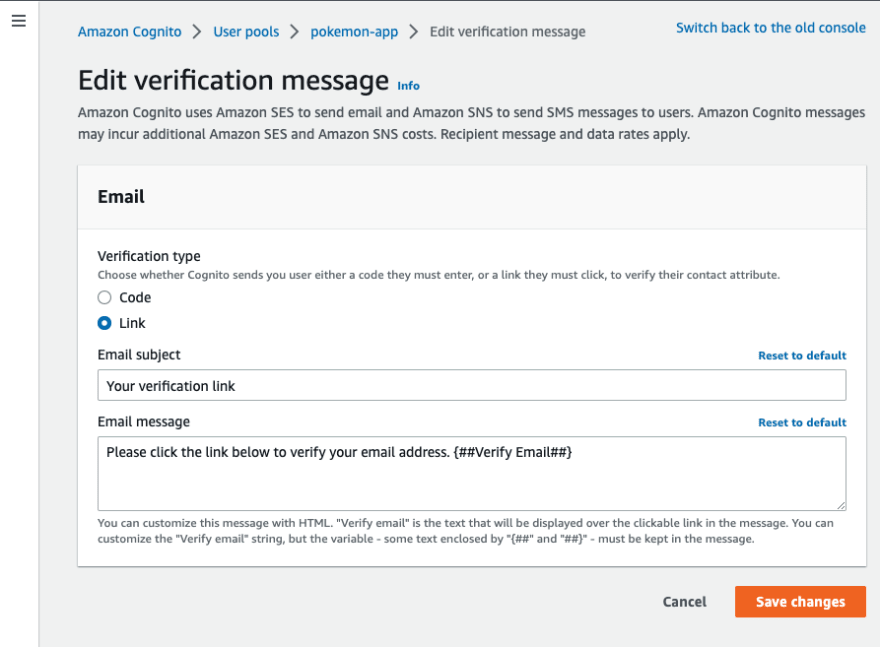Screen dimensions: 880x647
Task: Click the Save changes button
Action: [x=800, y=602]
